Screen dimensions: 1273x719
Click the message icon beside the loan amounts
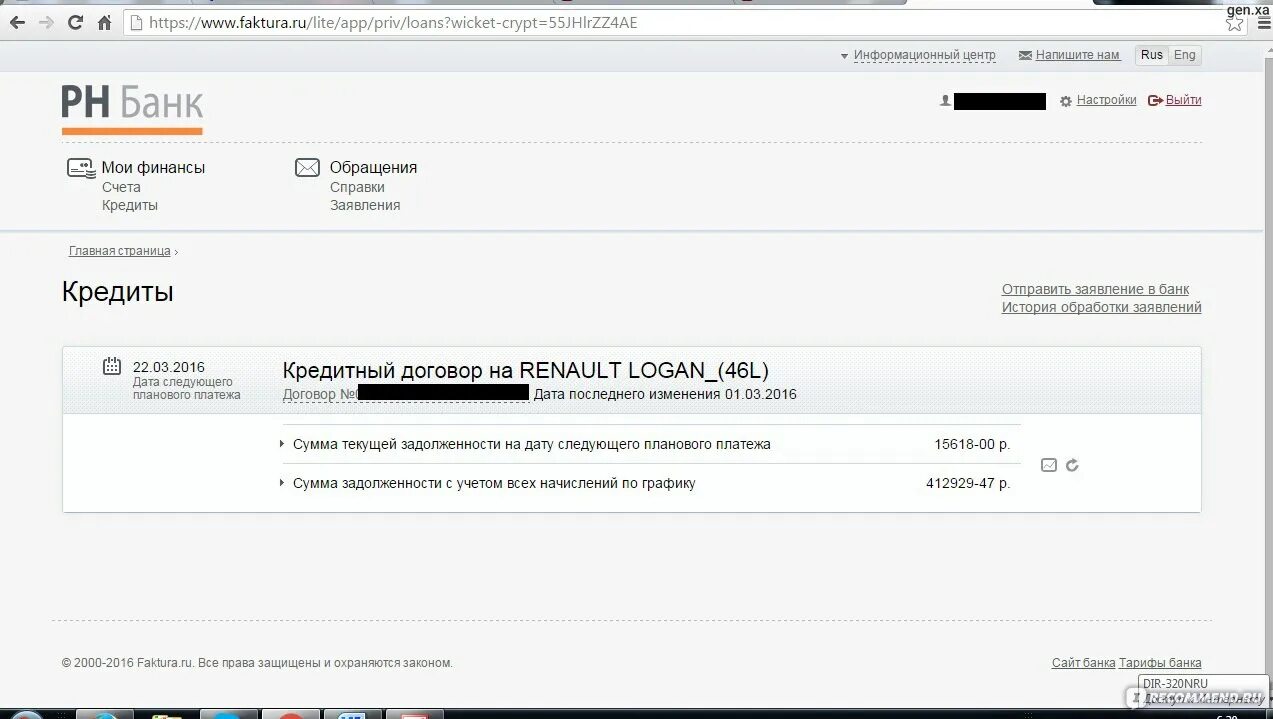[1049, 465]
